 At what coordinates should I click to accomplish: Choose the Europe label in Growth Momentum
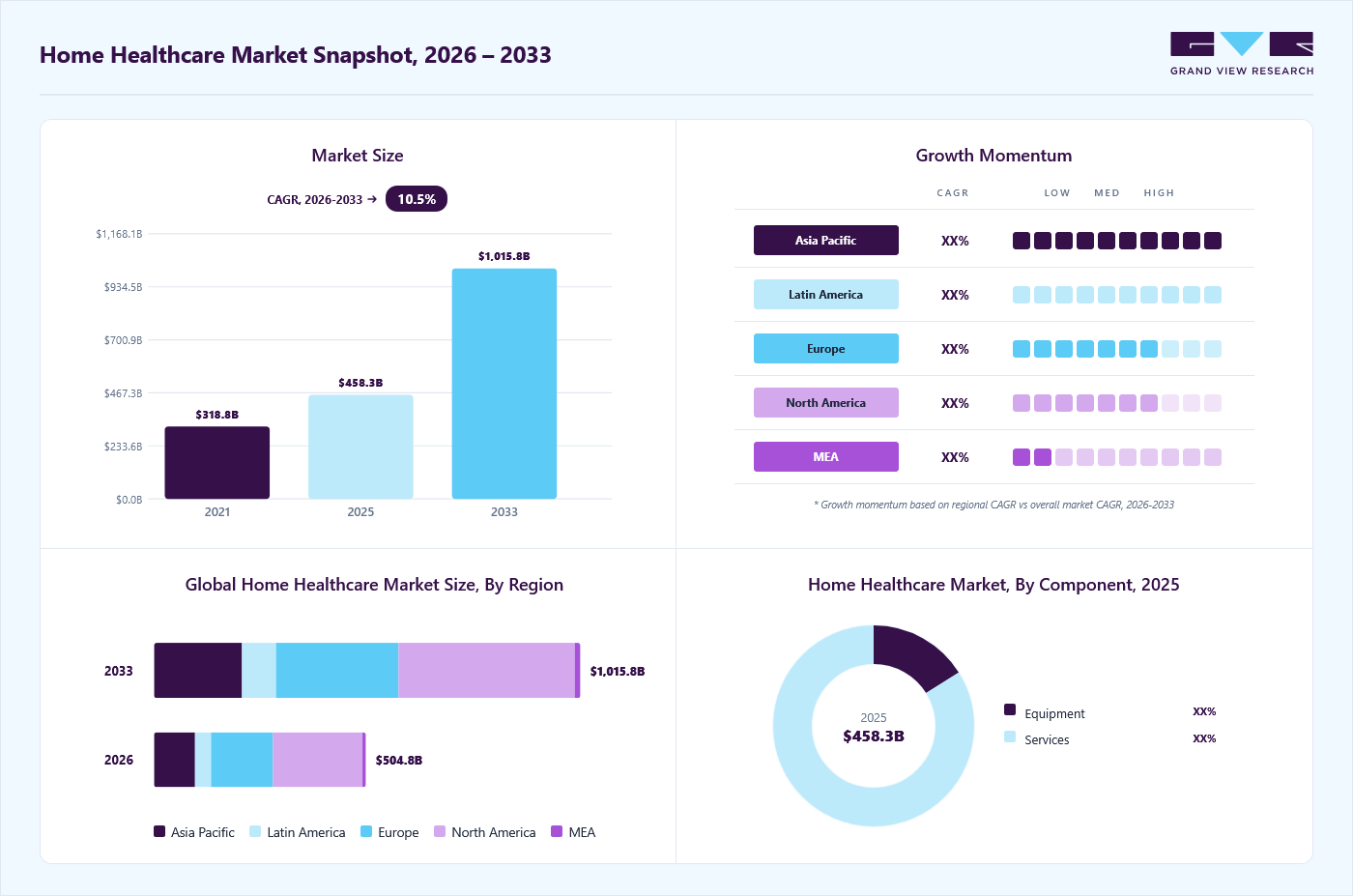pyautogui.click(x=826, y=349)
